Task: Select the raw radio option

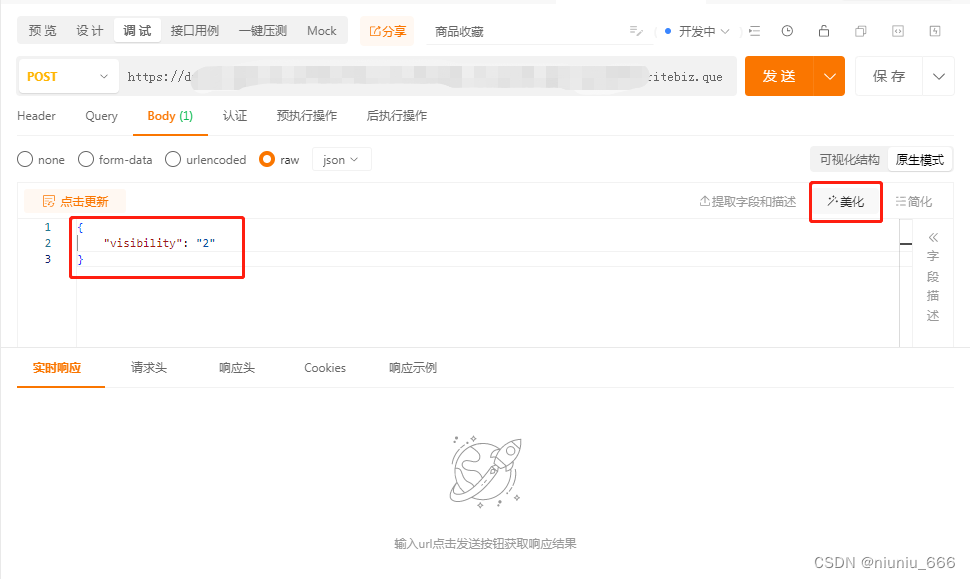Action: 267,160
